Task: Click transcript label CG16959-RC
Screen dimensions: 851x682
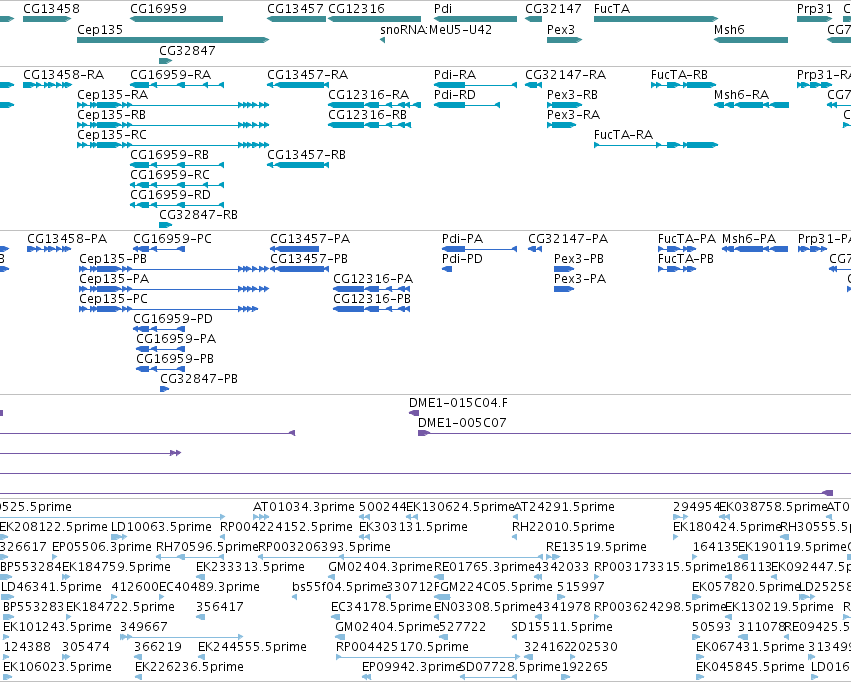Action: coord(170,175)
